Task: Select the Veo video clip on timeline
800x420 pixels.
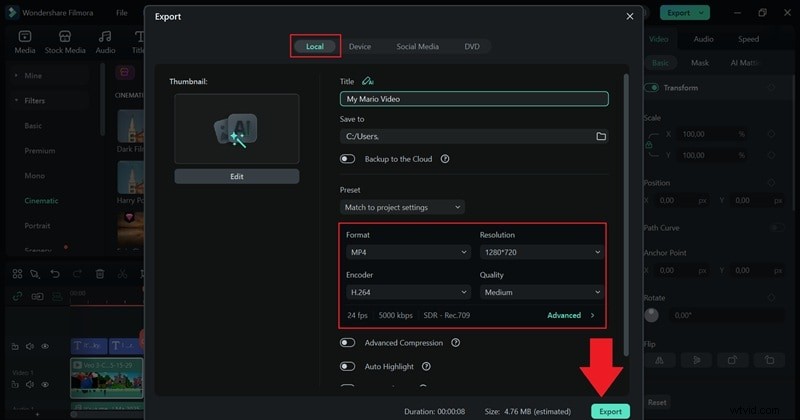Action: coord(107,378)
